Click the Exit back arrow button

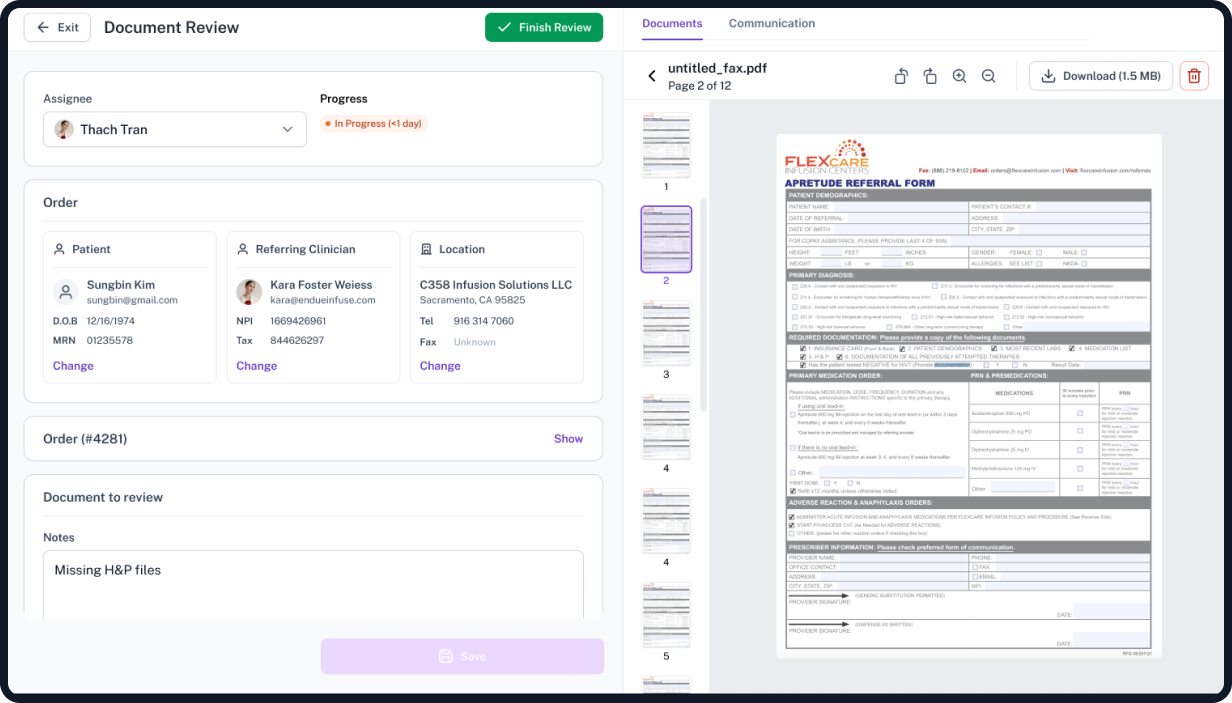(57, 27)
